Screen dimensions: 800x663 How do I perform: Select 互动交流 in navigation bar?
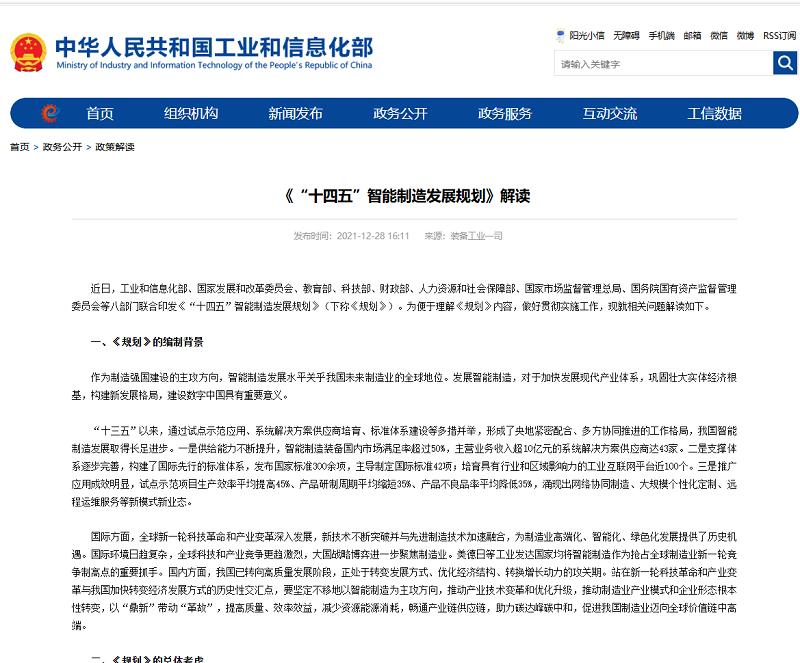[610, 113]
